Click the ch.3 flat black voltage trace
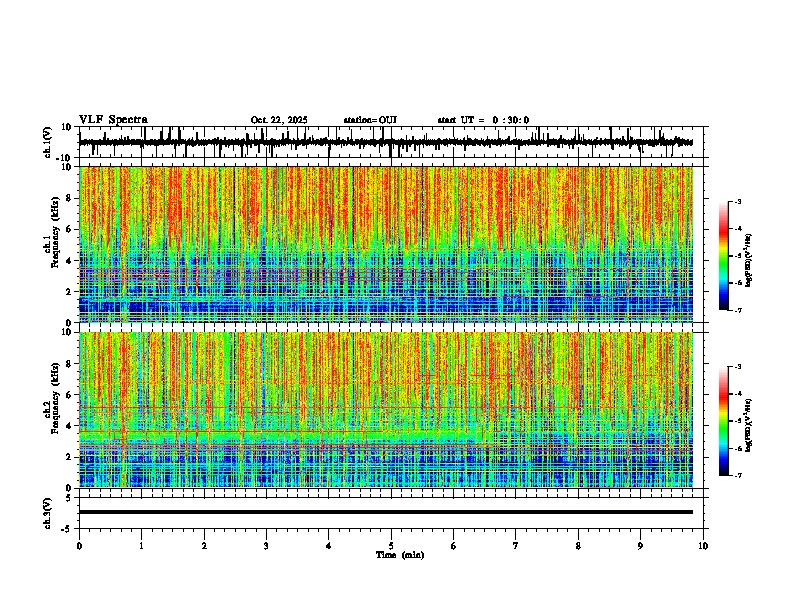 coord(386,512)
